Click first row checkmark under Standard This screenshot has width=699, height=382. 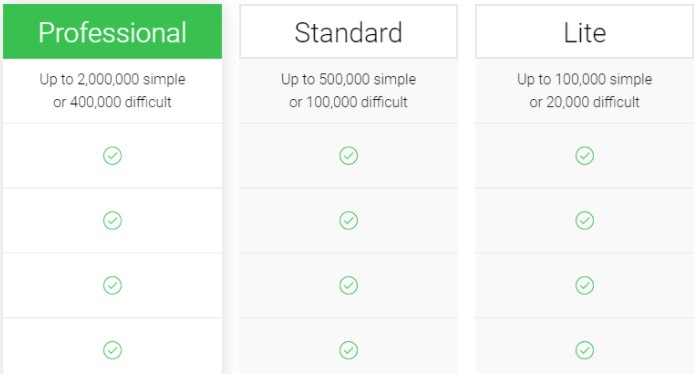tap(349, 156)
